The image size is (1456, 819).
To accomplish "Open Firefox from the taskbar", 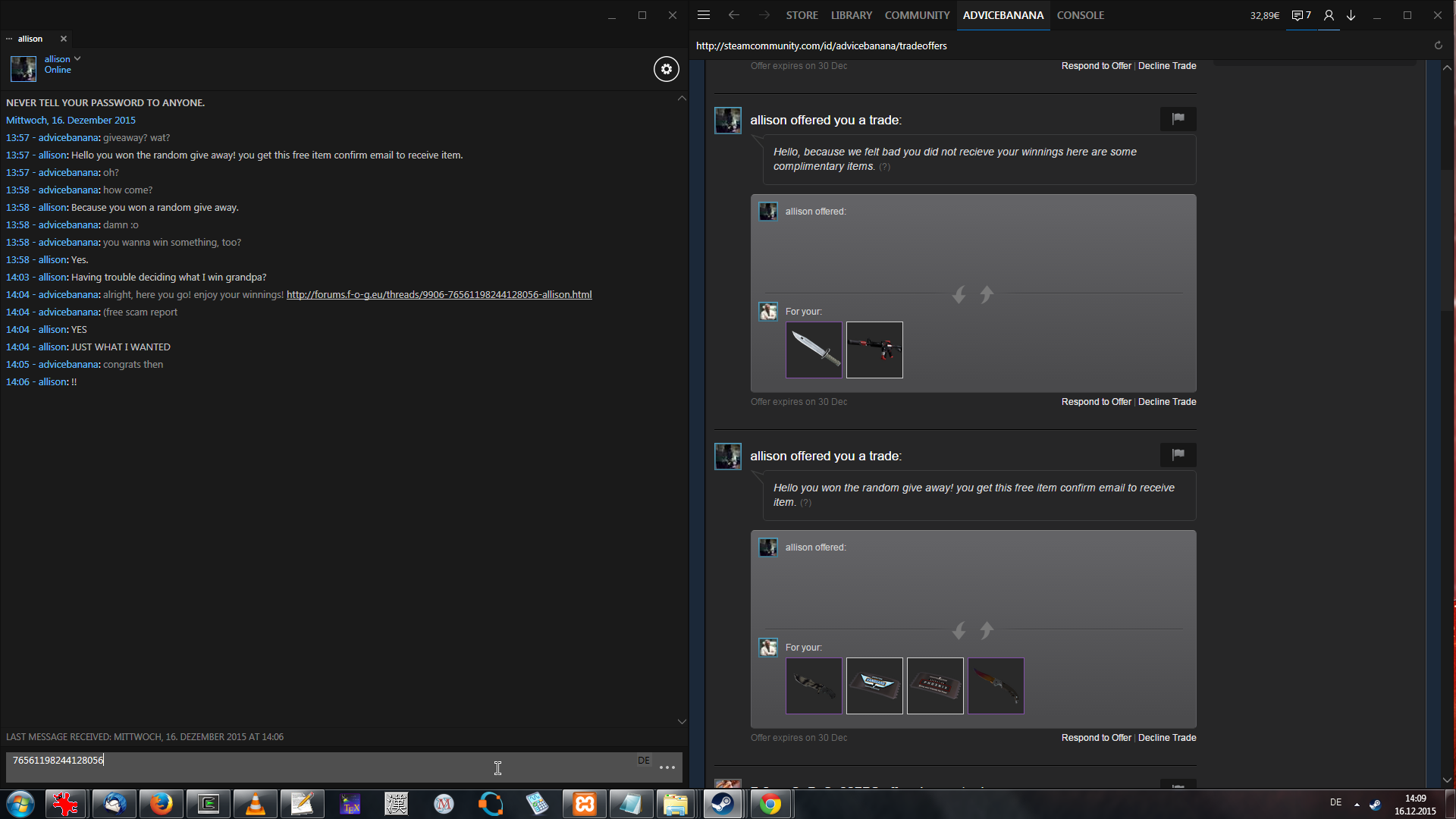I will [161, 804].
